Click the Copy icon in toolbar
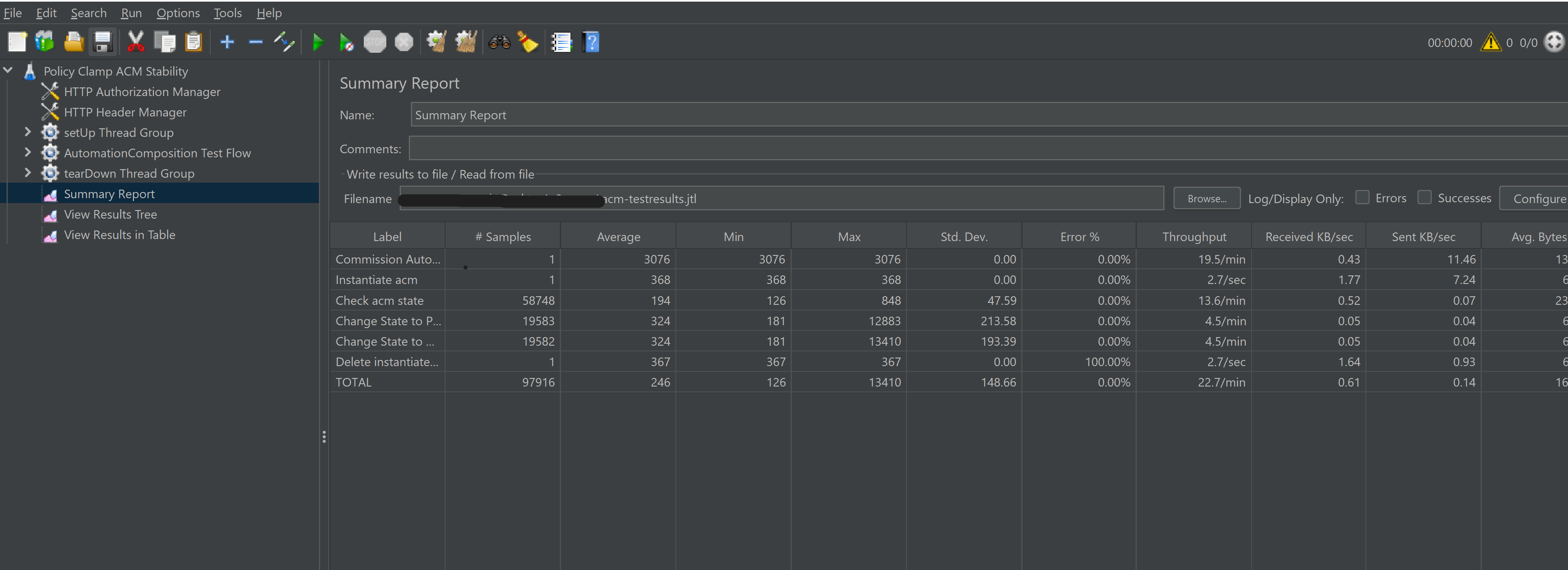1568x570 pixels. (x=164, y=42)
